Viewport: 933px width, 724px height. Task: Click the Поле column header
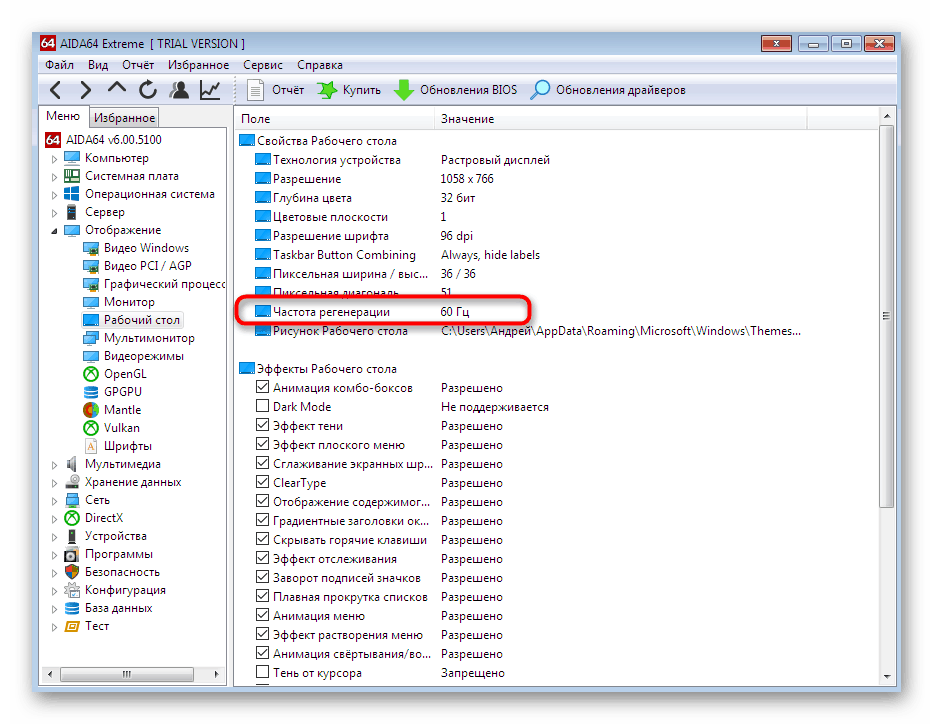[x=335, y=119]
